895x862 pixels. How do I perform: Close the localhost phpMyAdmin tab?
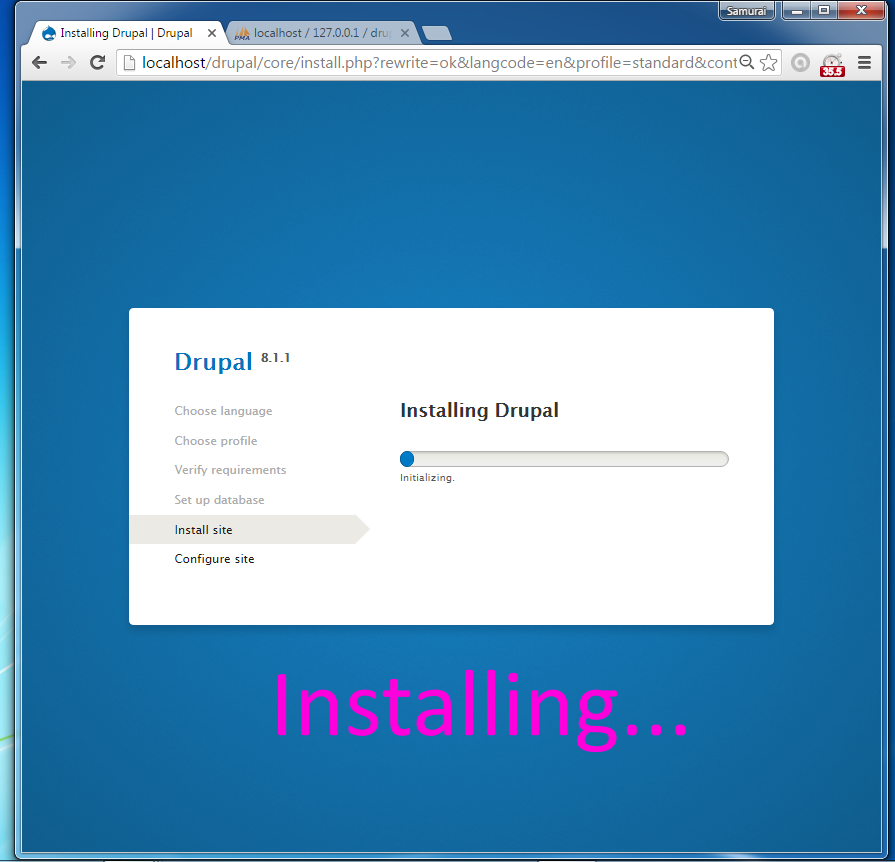405,33
